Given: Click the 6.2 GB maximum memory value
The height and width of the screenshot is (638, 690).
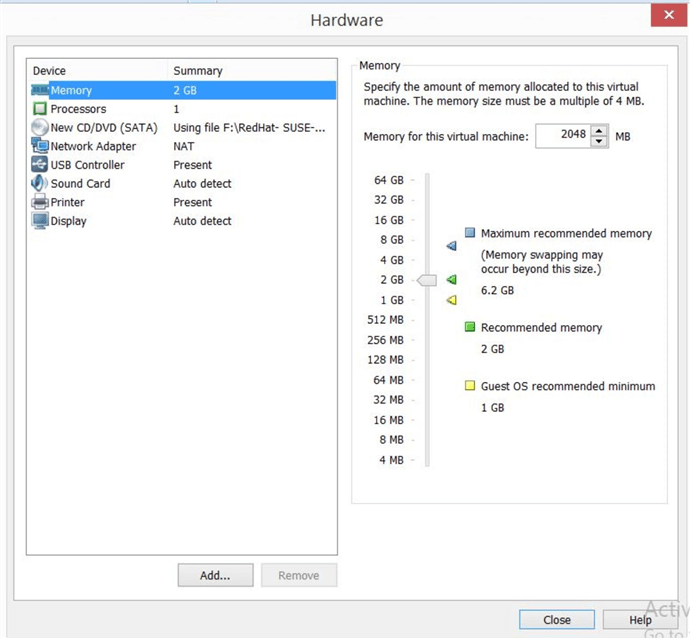Looking at the screenshot, I should coord(497,290).
